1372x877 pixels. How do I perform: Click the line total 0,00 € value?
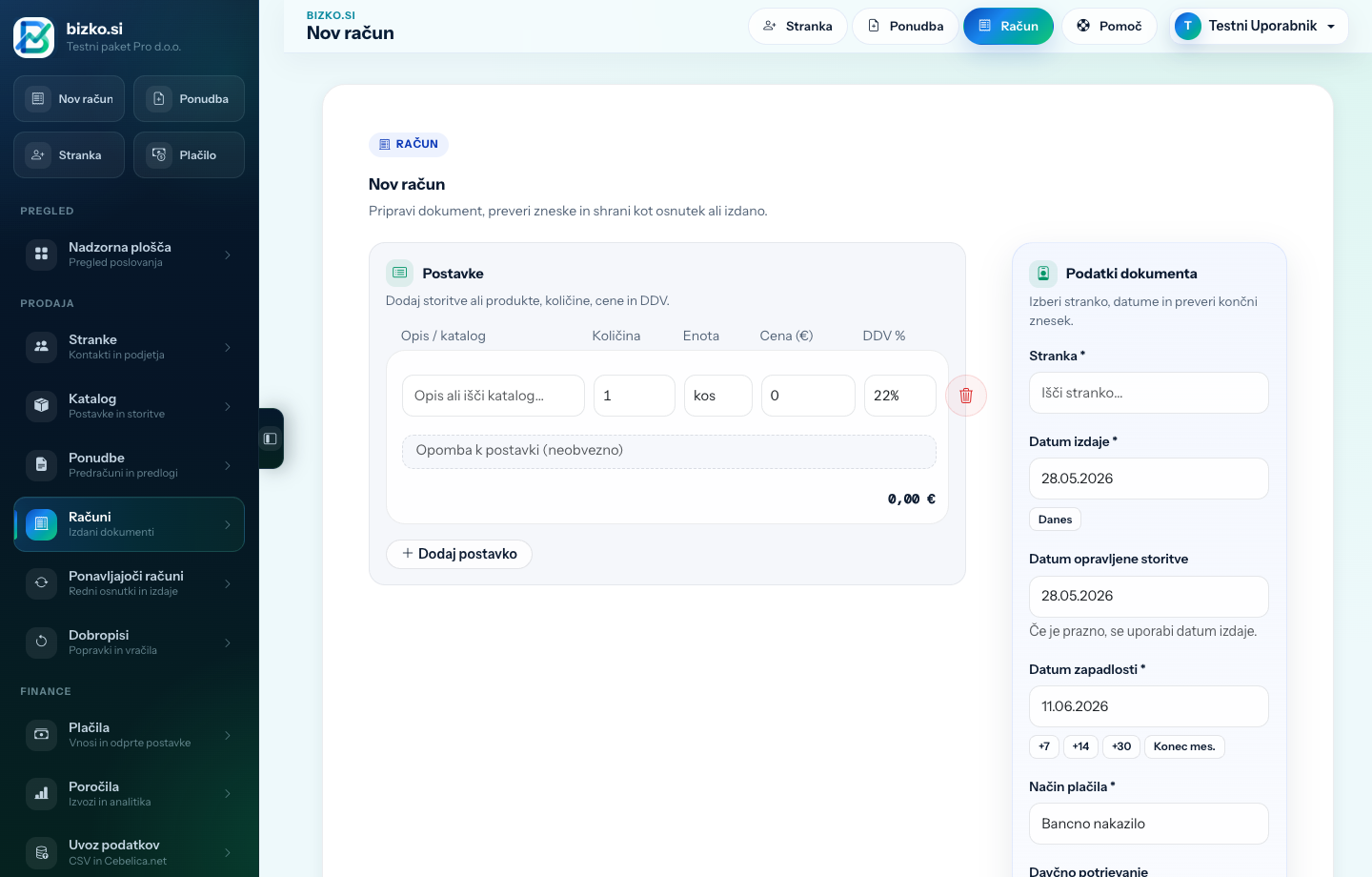(x=912, y=499)
